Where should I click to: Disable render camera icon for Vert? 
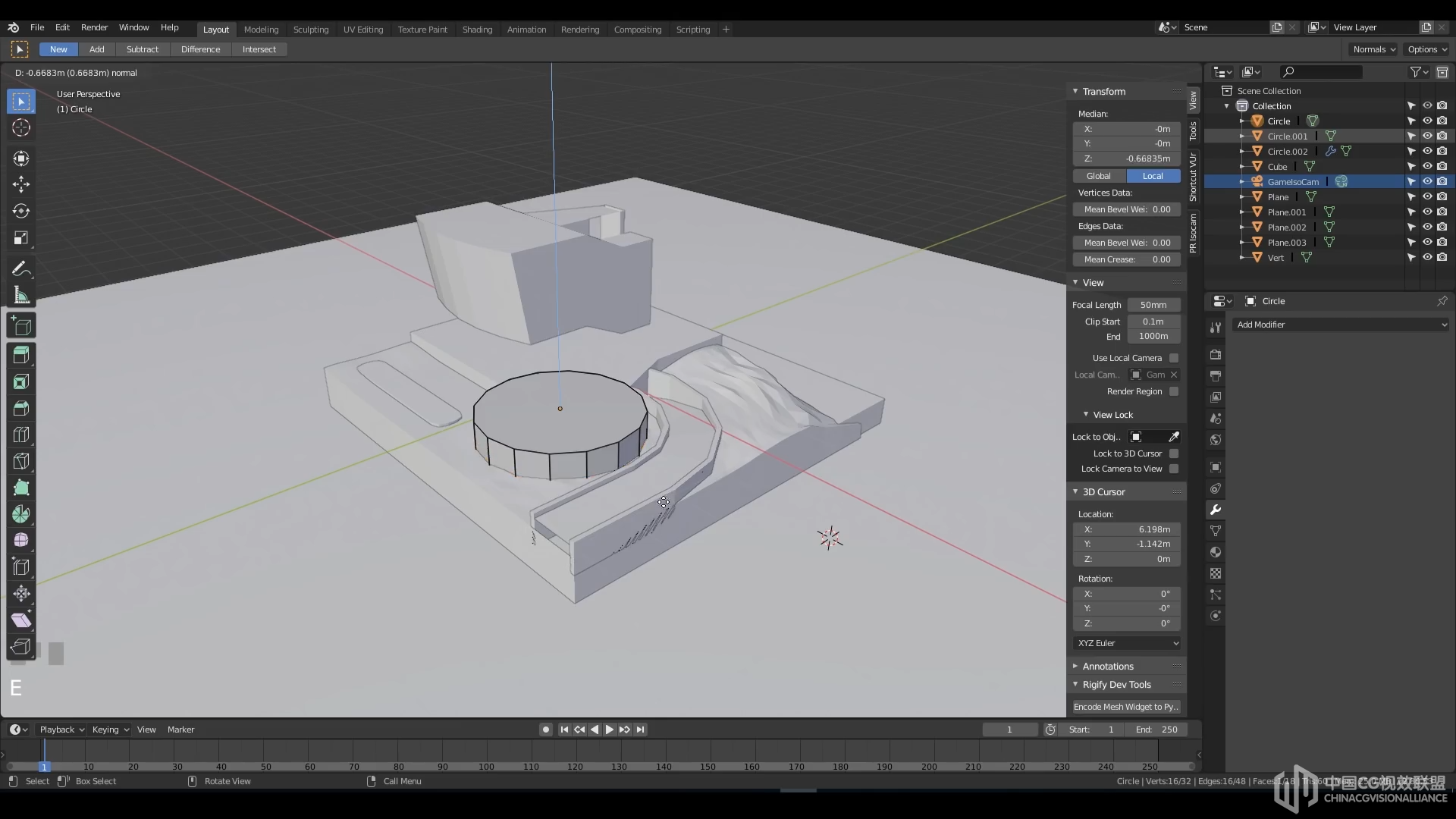1442,258
